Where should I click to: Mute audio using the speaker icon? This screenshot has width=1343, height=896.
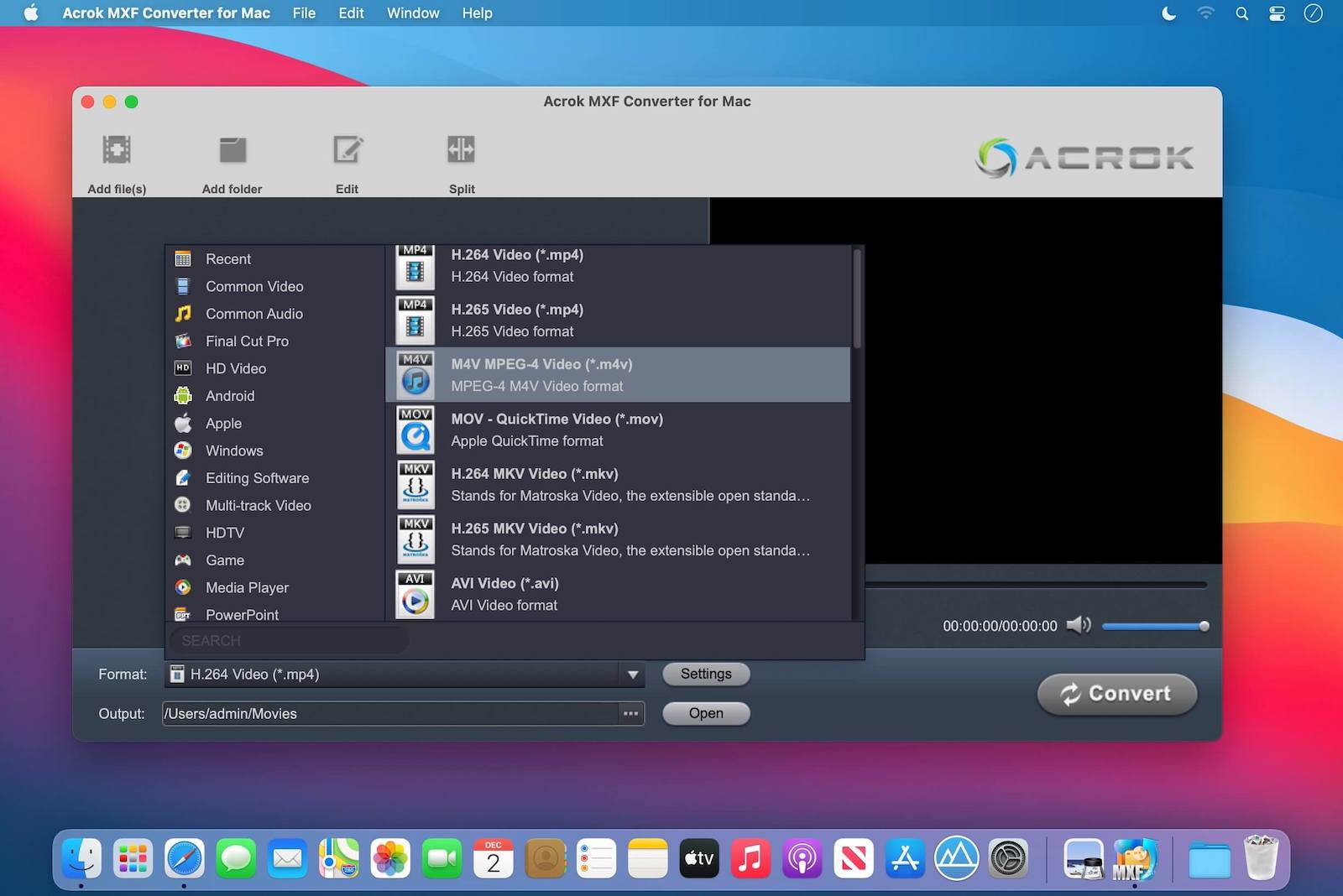tap(1078, 626)
